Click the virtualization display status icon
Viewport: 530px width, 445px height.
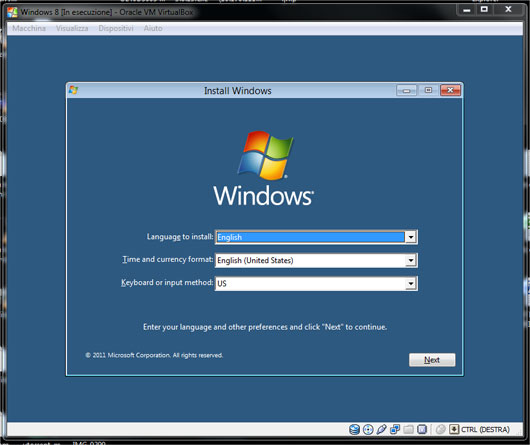(422, 429)
